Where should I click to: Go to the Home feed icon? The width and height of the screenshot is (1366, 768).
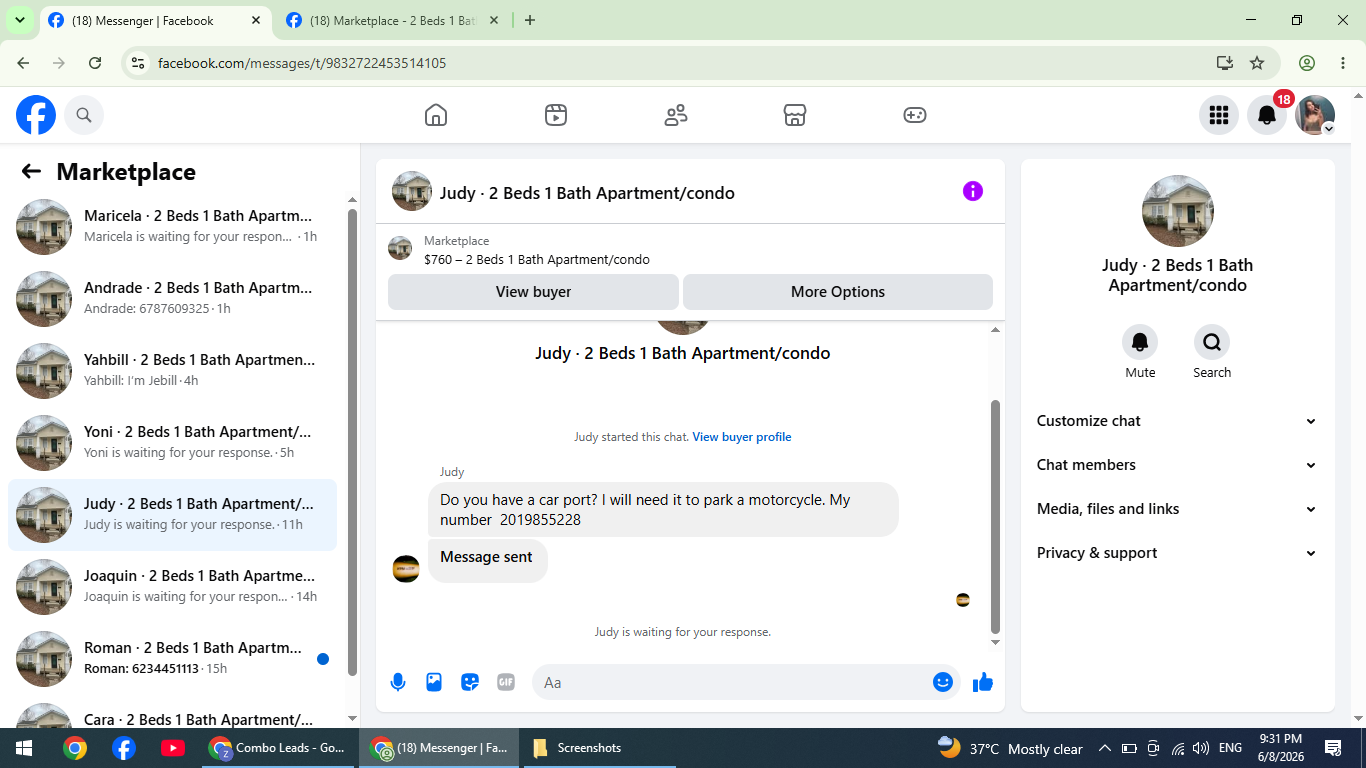pyautogui.click(x=436, y=115)
